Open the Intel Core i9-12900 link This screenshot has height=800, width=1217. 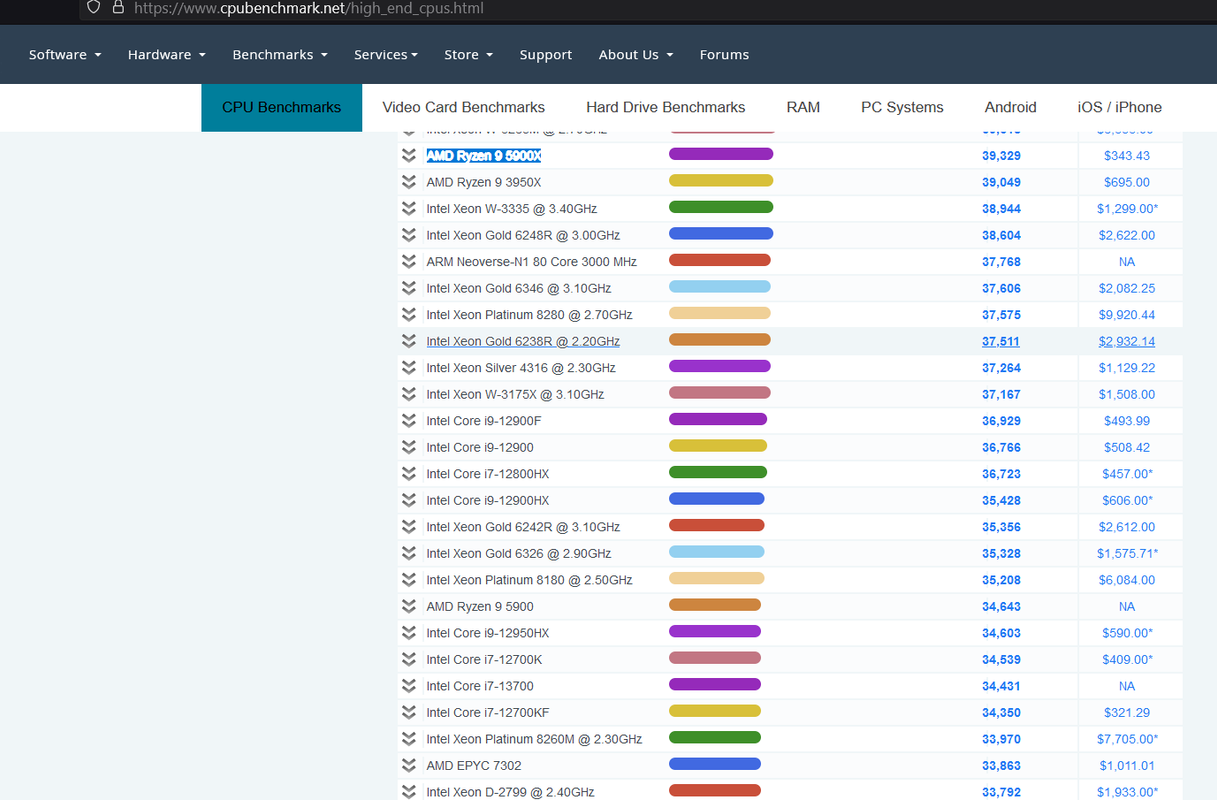coord(480,447)
